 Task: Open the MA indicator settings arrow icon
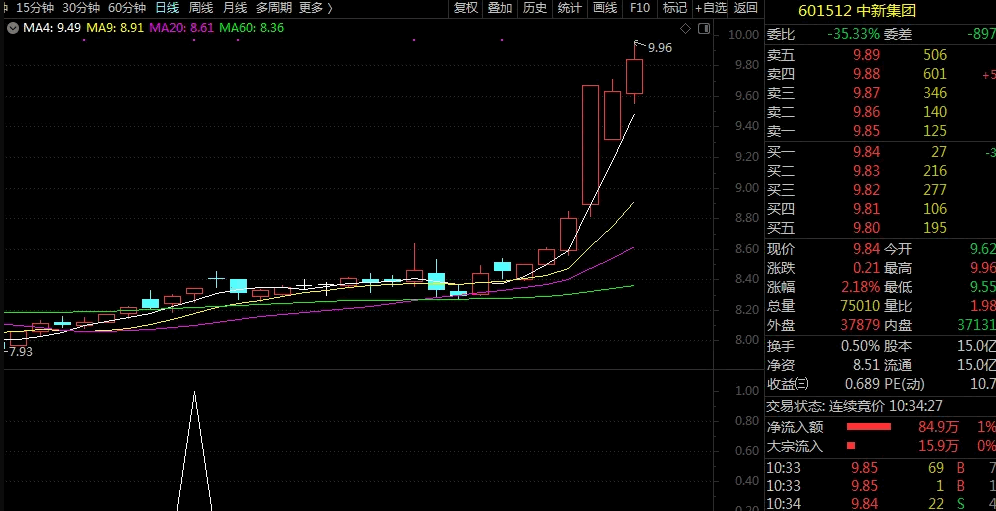click(x=12, y=28)
